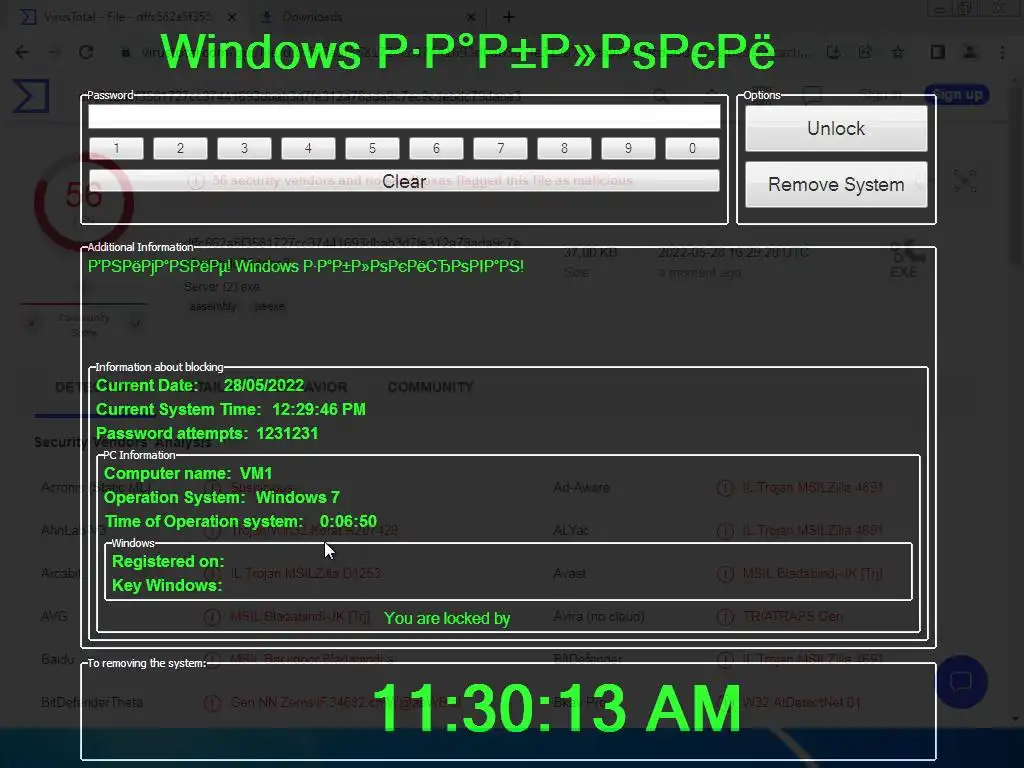Click the Password input field
This screenshot has width=1024, height=768.
point(404,116)
